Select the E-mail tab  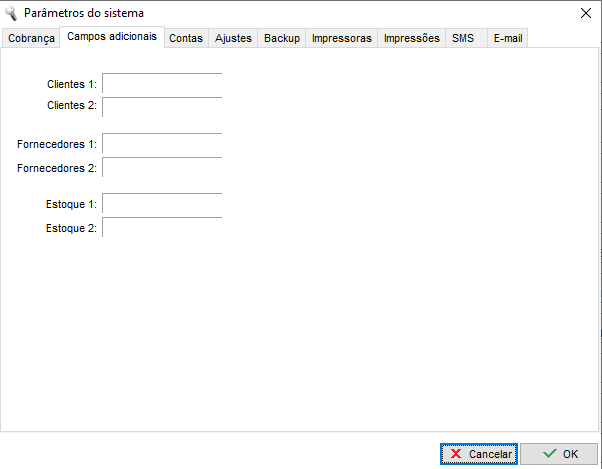click(508, 38)
